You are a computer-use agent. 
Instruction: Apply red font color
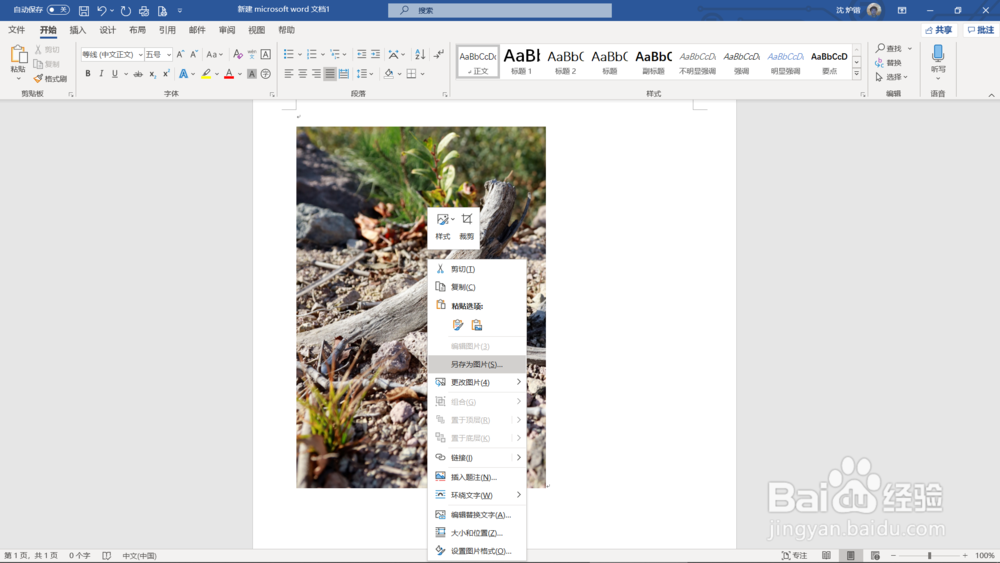click(229, 74)
